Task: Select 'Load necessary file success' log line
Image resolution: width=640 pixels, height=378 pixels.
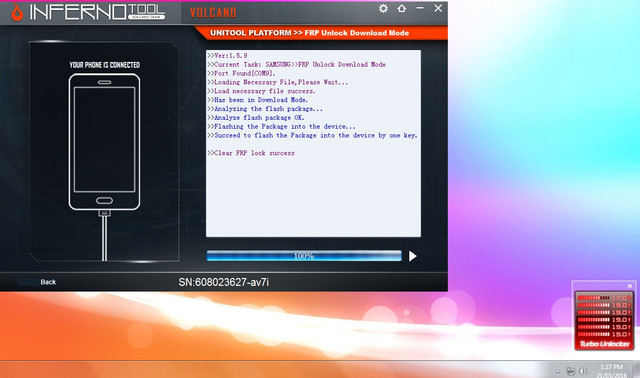Action: click(261, 91)
